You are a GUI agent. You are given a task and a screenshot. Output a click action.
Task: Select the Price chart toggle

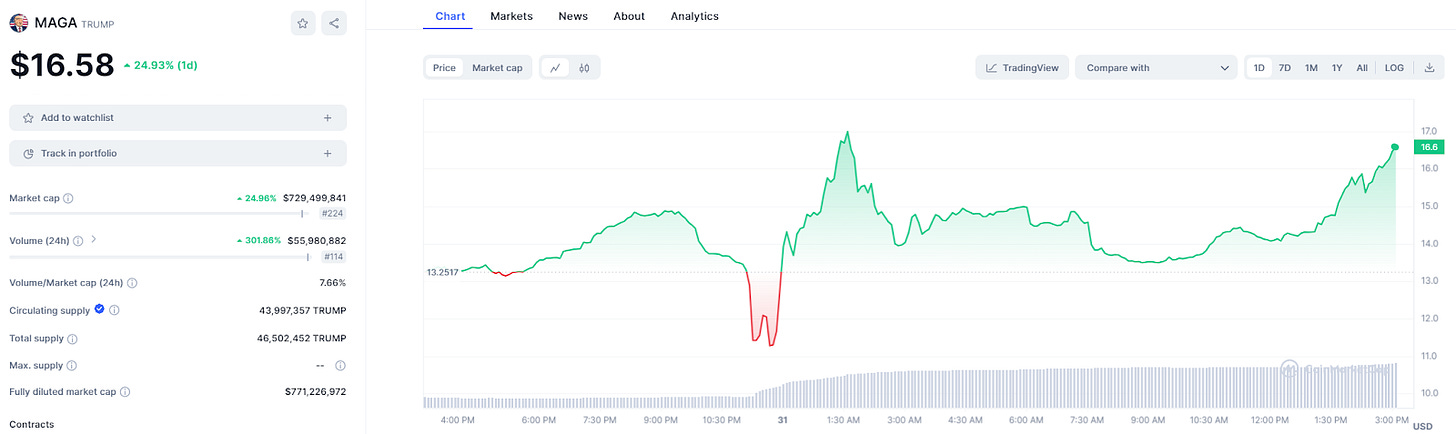pyautogui.click(x=444, y=68)
